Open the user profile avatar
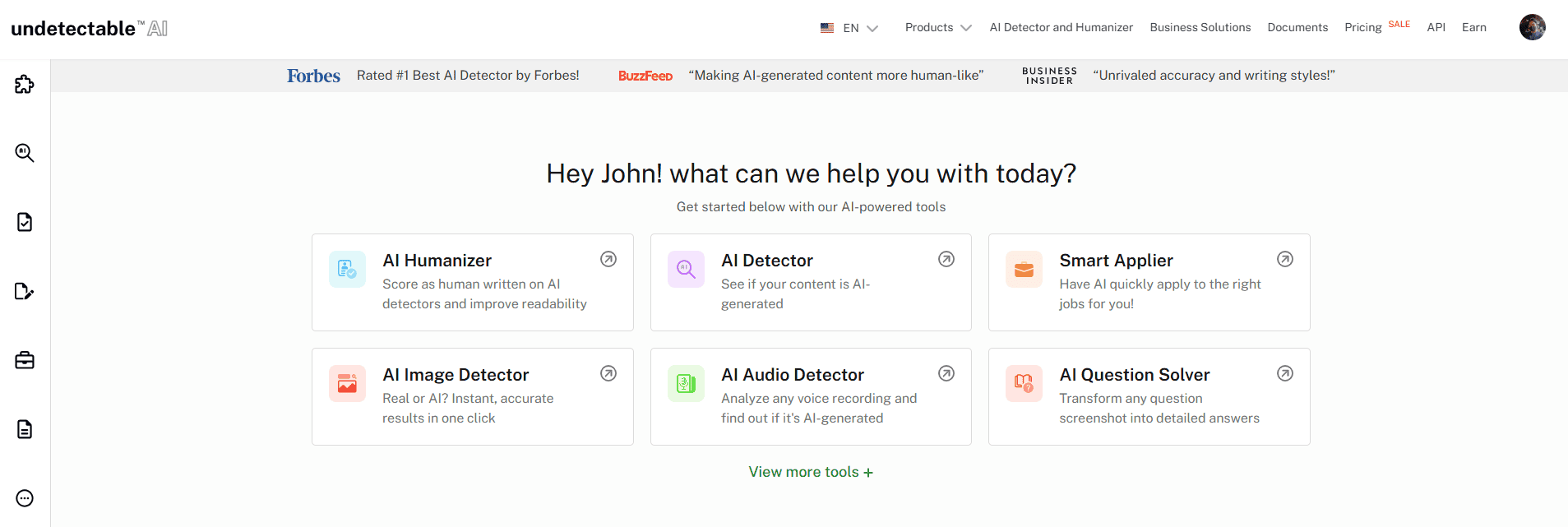Screen dimensions: 1568x527 pos(1532,27)
